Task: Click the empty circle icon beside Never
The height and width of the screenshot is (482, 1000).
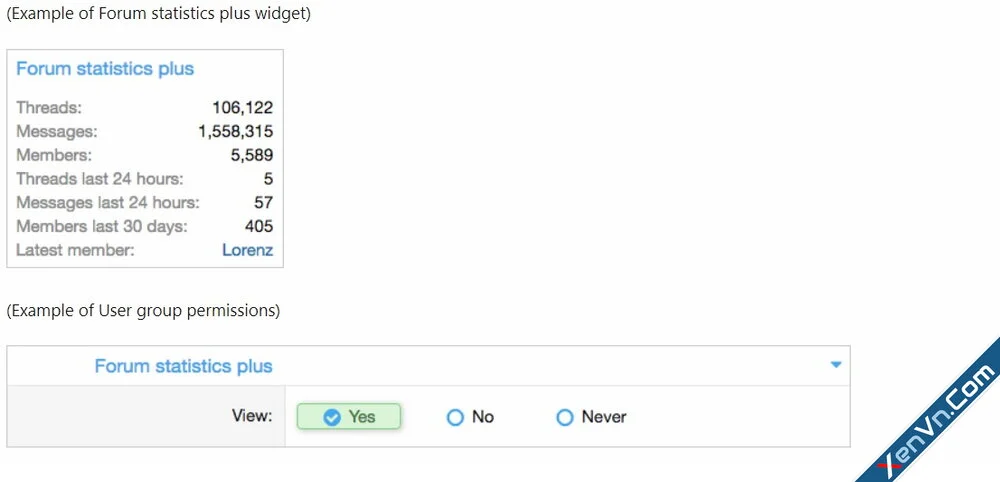Action: [565, 417]
